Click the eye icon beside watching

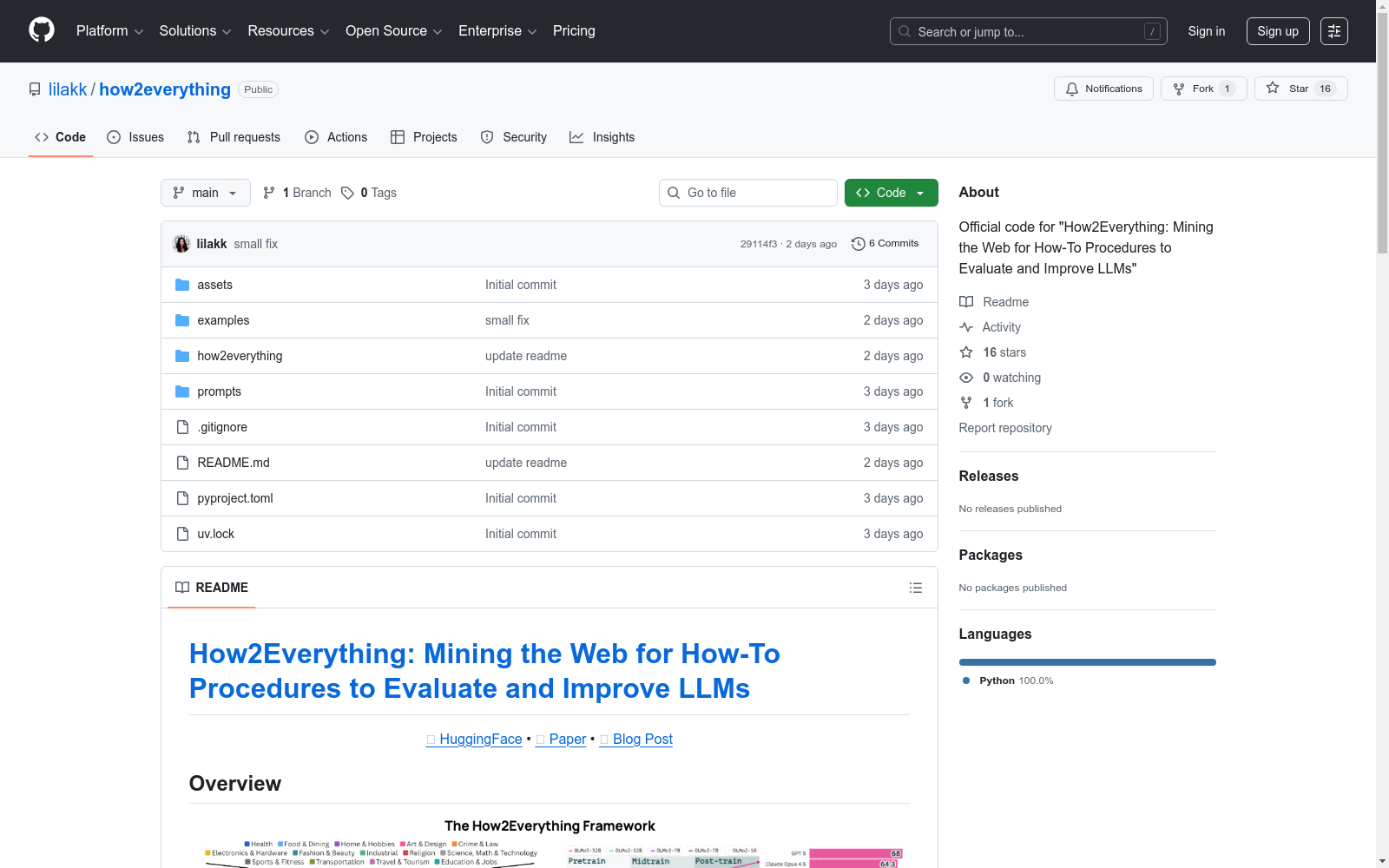[966, 378]
